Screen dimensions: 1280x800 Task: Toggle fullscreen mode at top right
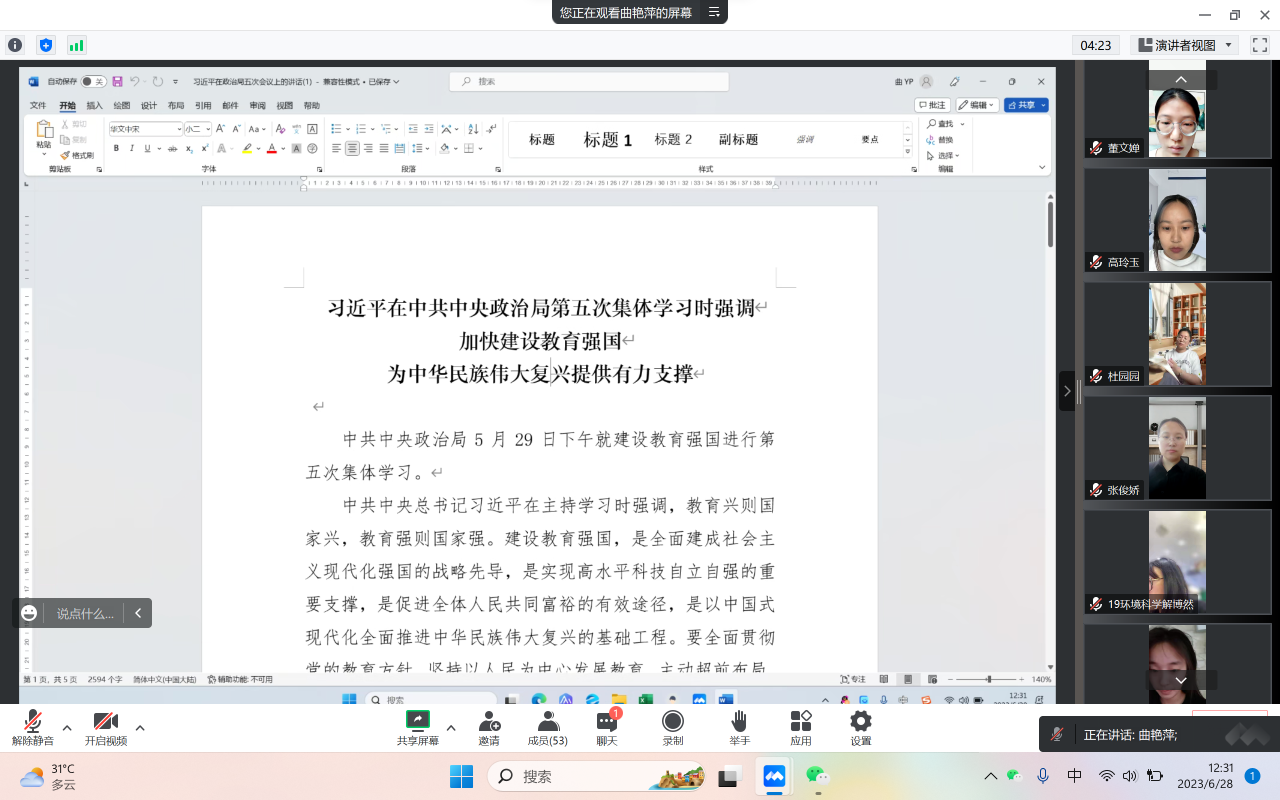[x=1260, y=45]
